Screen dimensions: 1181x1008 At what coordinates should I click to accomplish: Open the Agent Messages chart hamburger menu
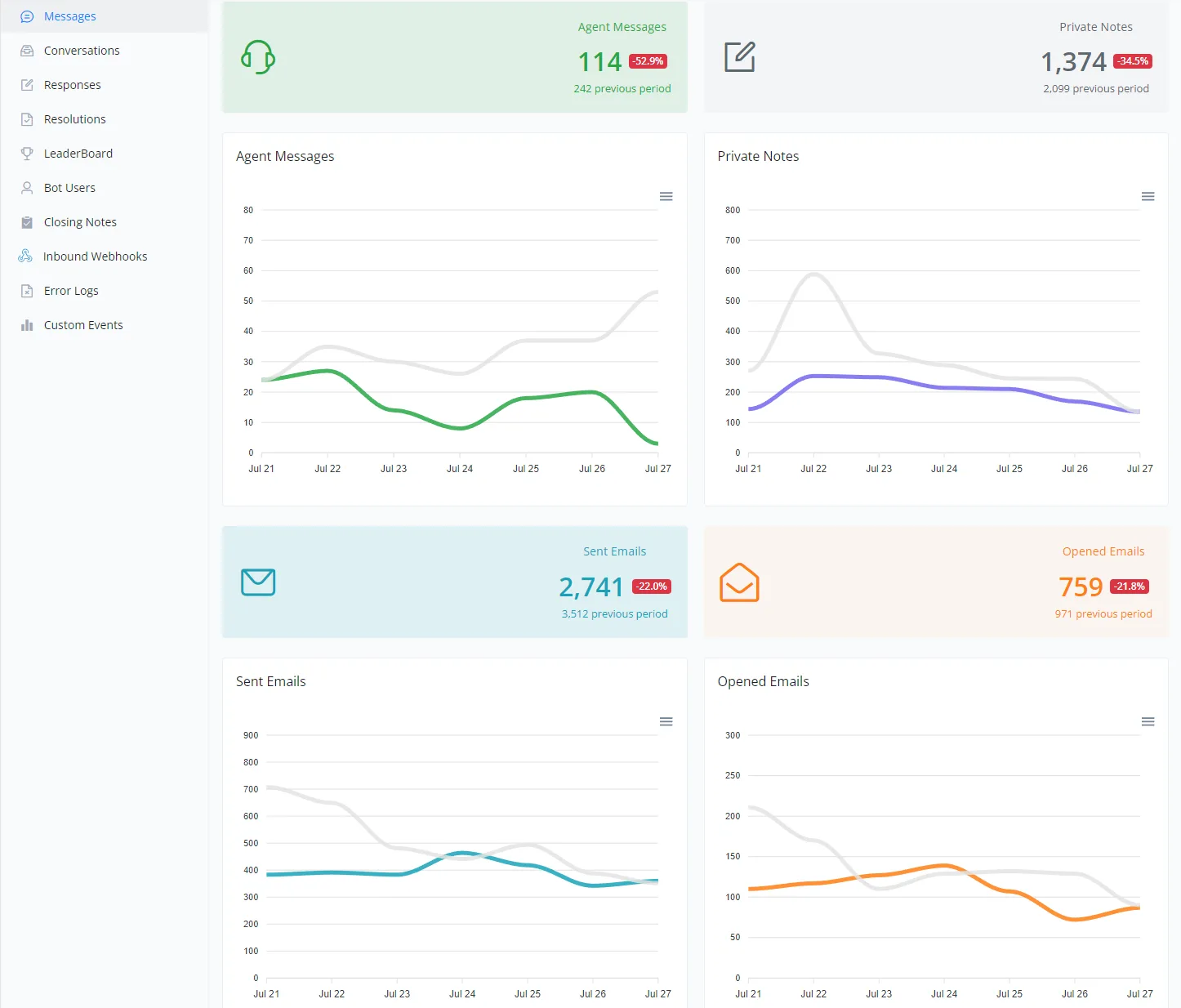[x=666, y=196]
